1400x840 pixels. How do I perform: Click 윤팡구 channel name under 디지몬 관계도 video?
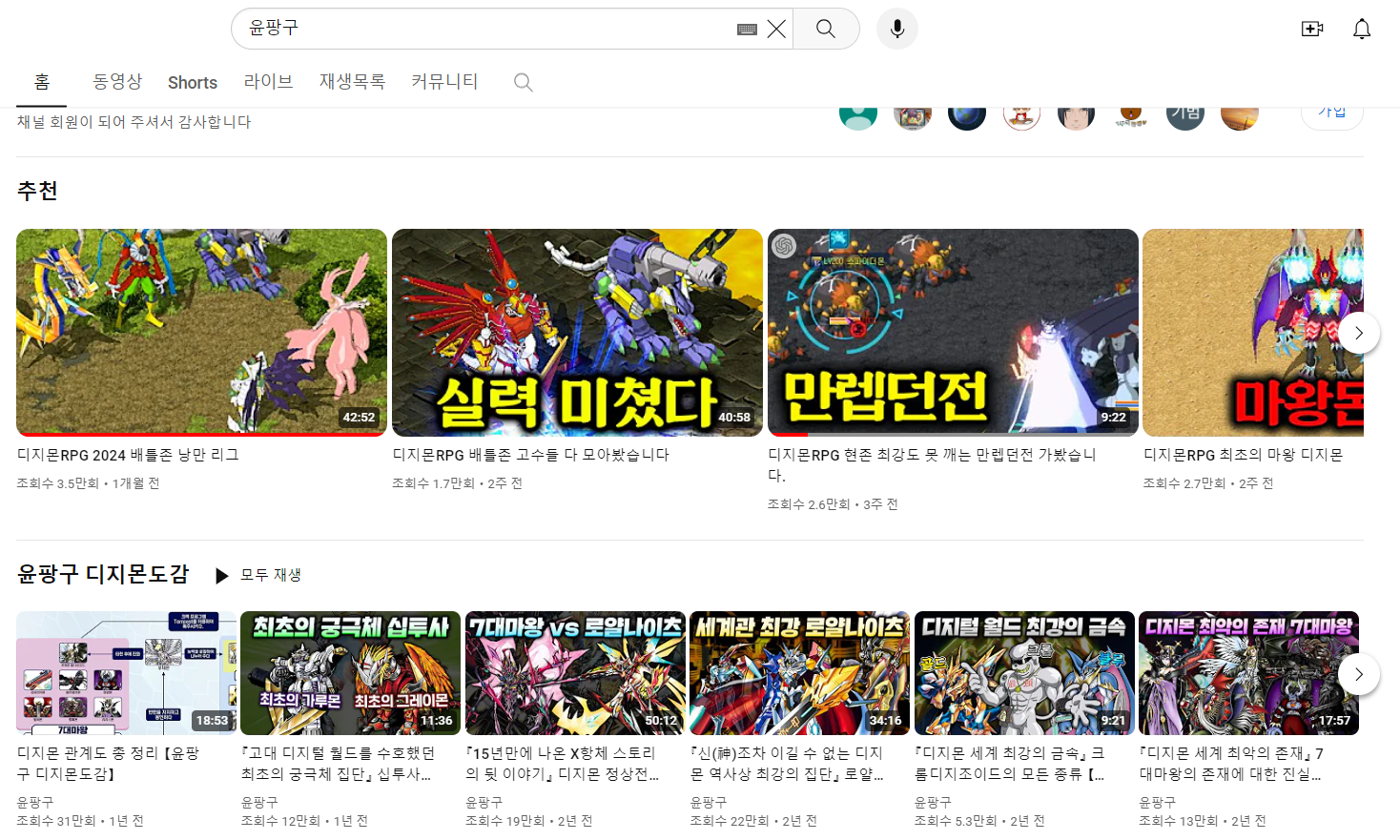click(35, 803)
